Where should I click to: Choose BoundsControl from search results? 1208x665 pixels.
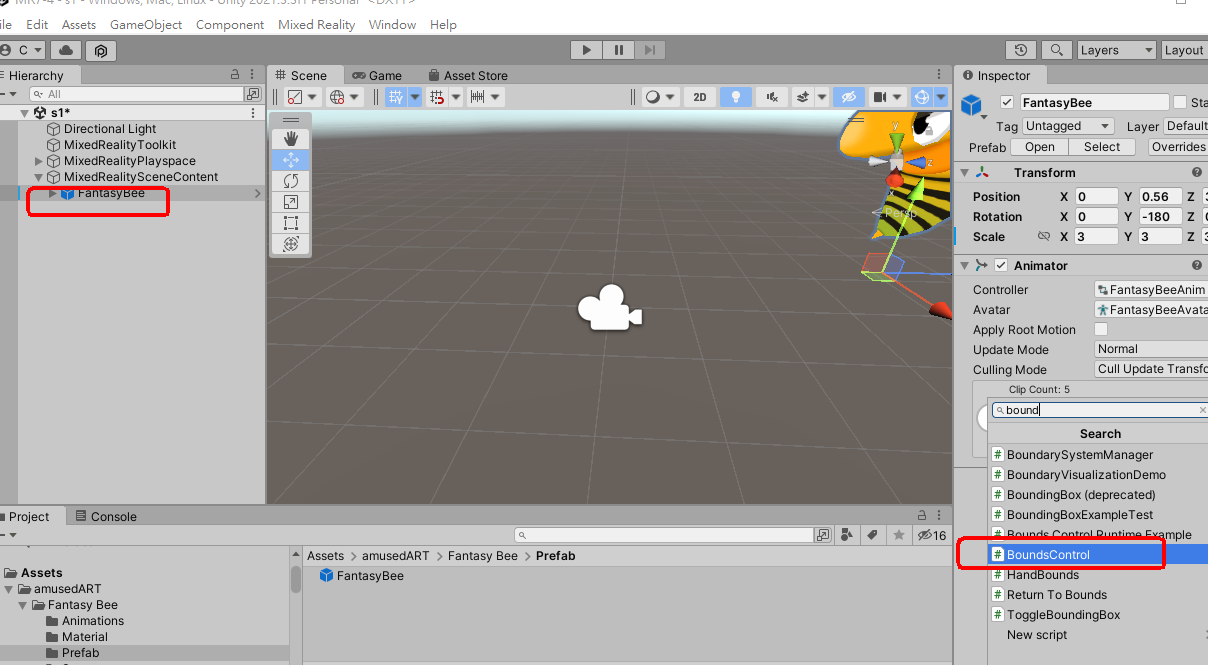[x=1097, y=554]
